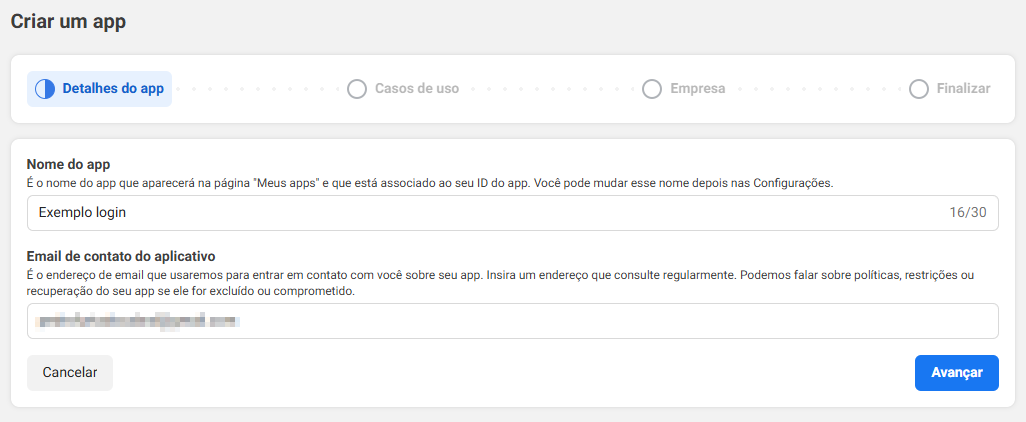Go to the Casos de uso step label
Image resolution: width=1026 pixels, height=422 pixels.
(x=417, y=89)
